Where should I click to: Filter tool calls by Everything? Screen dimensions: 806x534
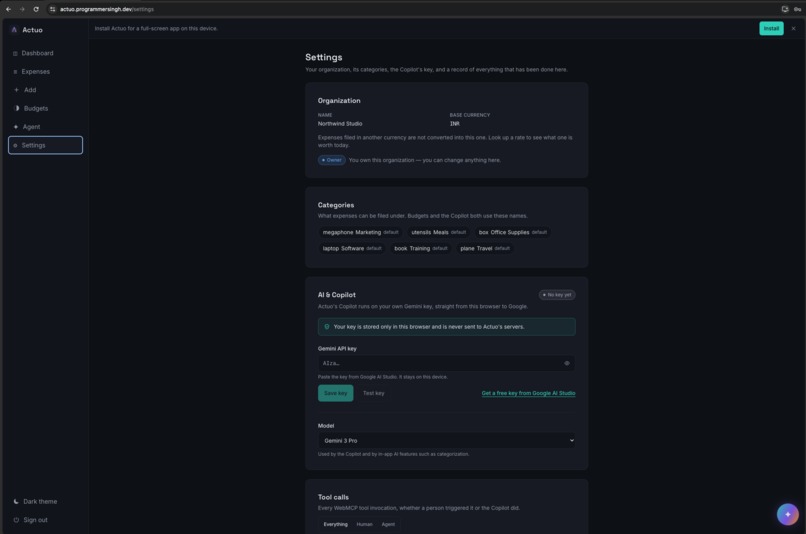335,524
